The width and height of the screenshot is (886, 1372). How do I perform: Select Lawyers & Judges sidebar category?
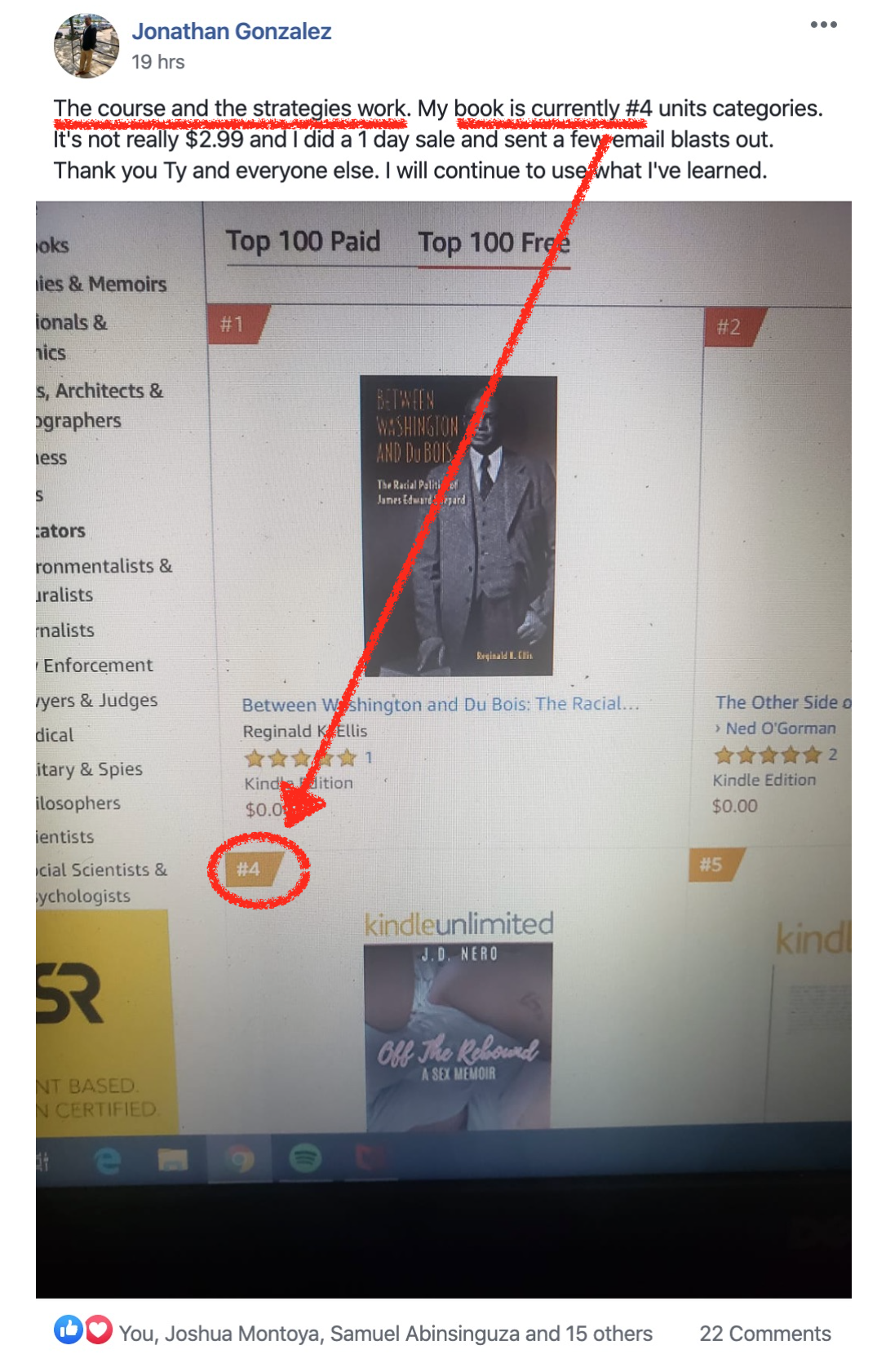pos(96,700)
